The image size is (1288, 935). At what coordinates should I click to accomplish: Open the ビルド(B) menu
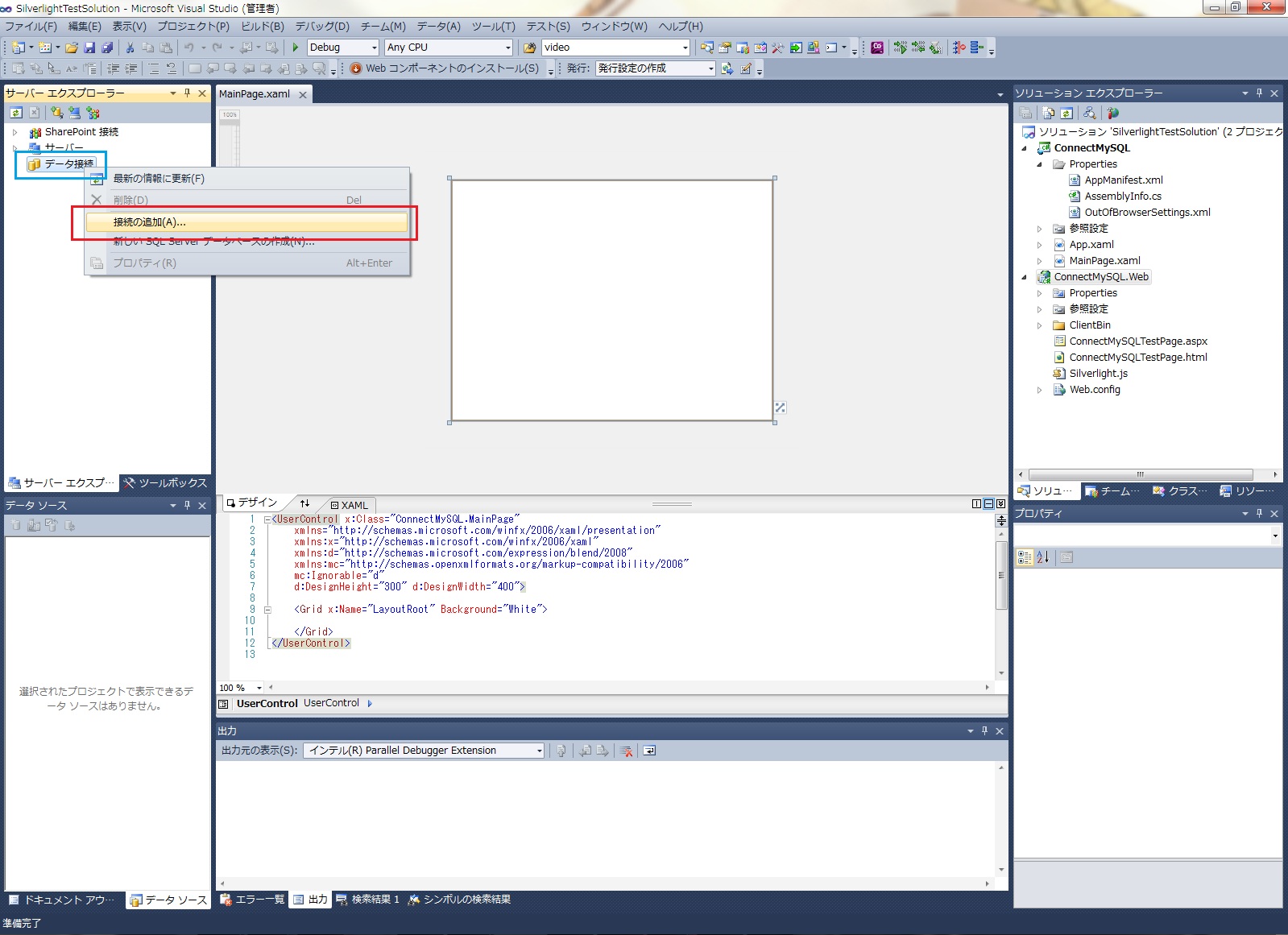tap(263, 26)
